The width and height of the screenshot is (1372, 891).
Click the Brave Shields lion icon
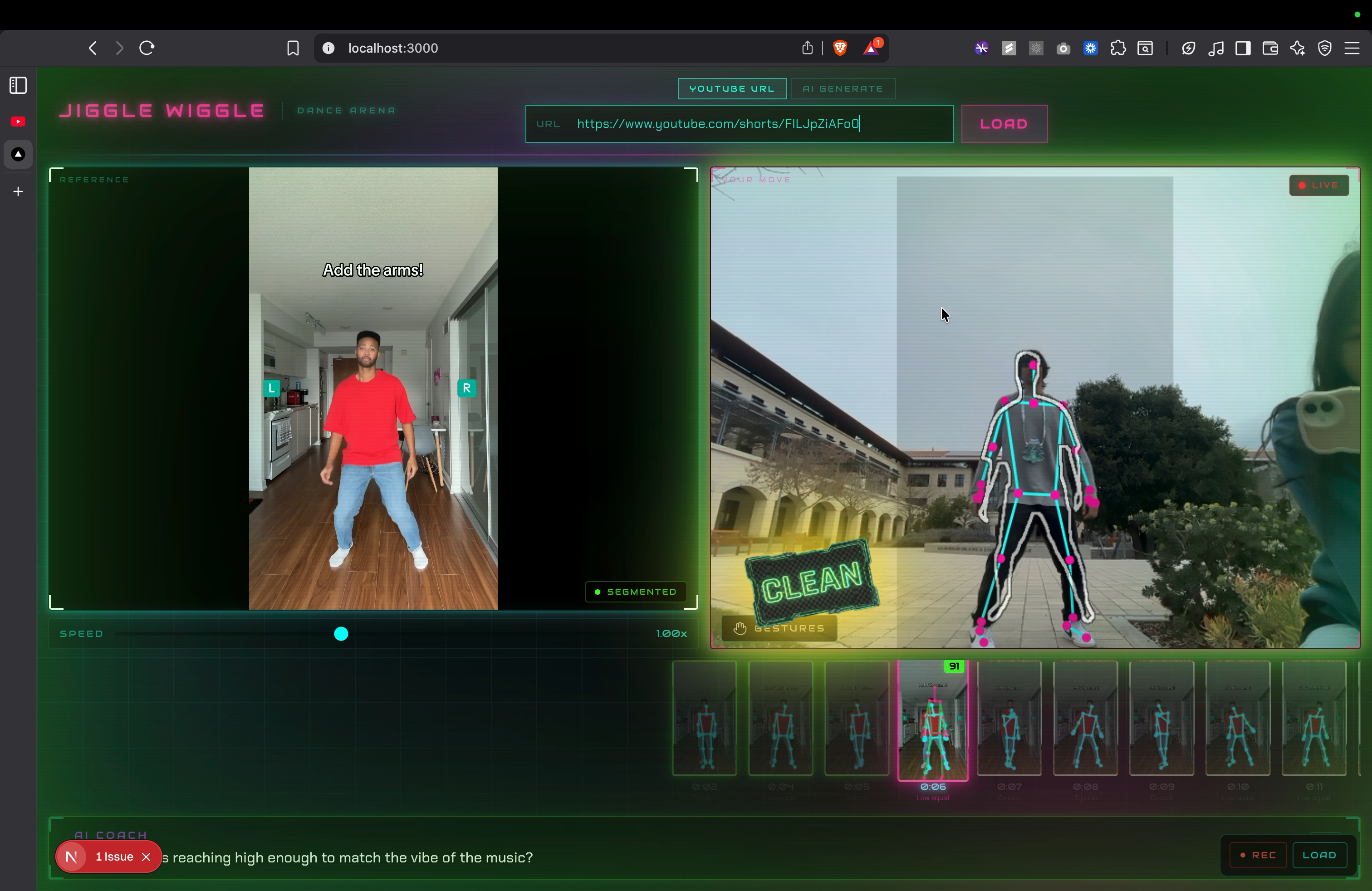pyautogui.click(x=840, y=49)
